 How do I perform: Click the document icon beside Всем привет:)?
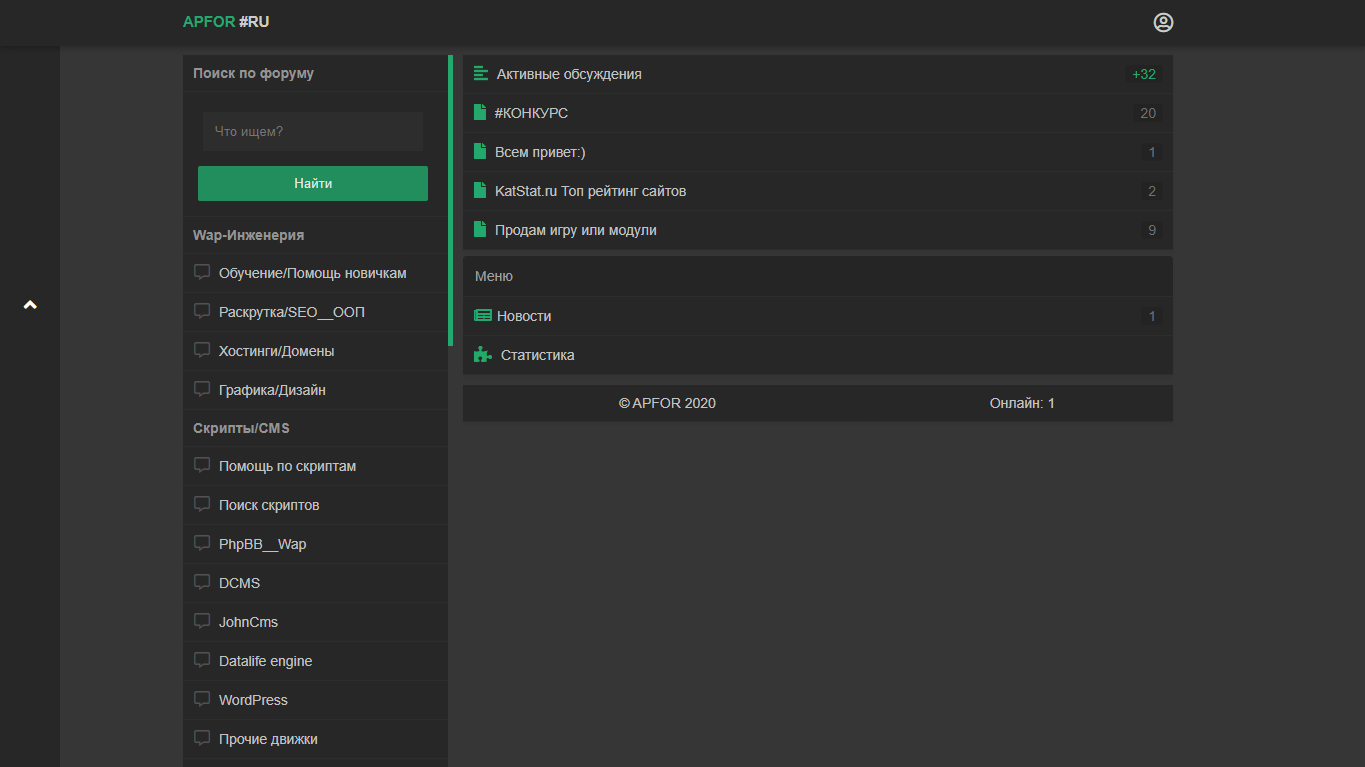[480, 151]
